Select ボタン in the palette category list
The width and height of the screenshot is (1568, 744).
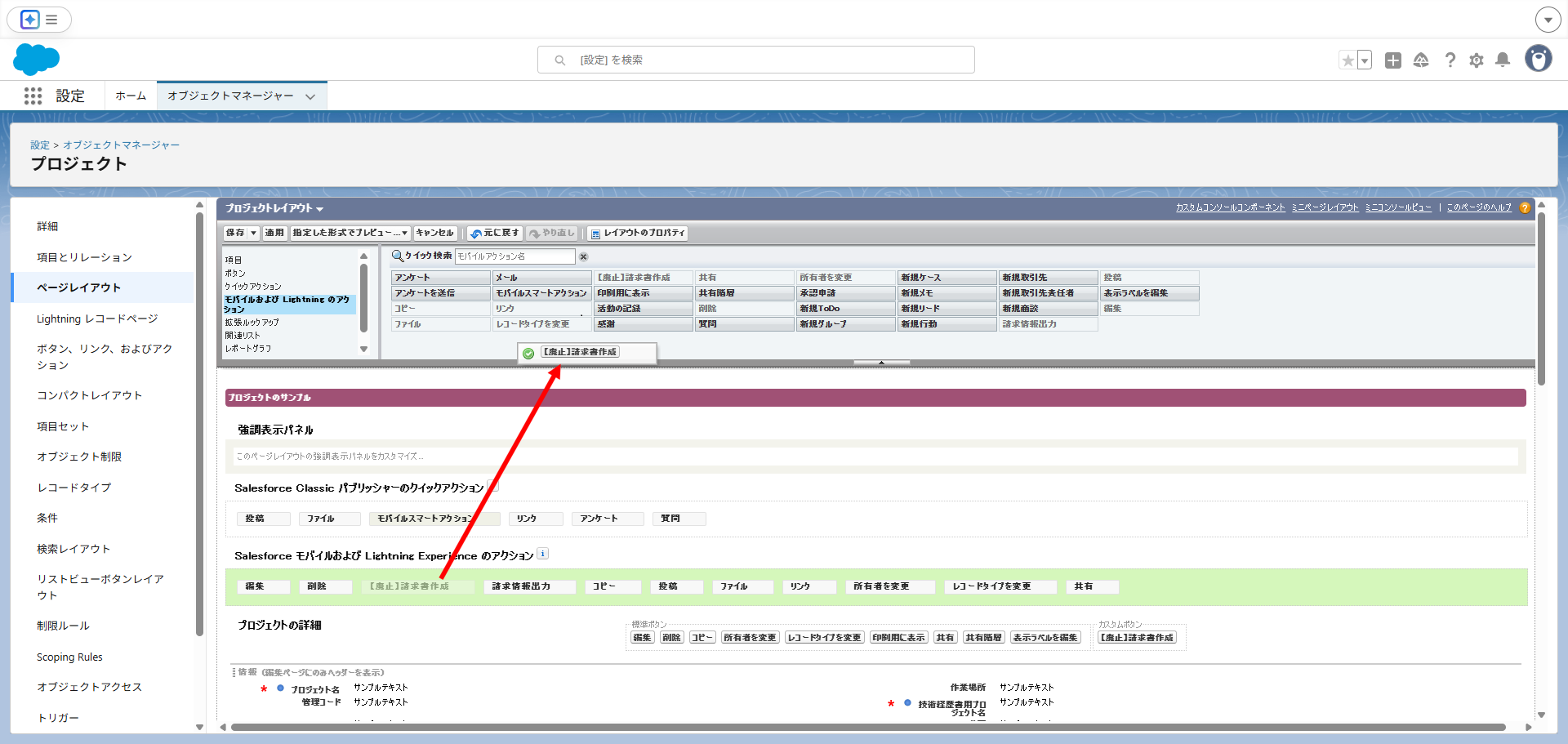pos(235,273)
